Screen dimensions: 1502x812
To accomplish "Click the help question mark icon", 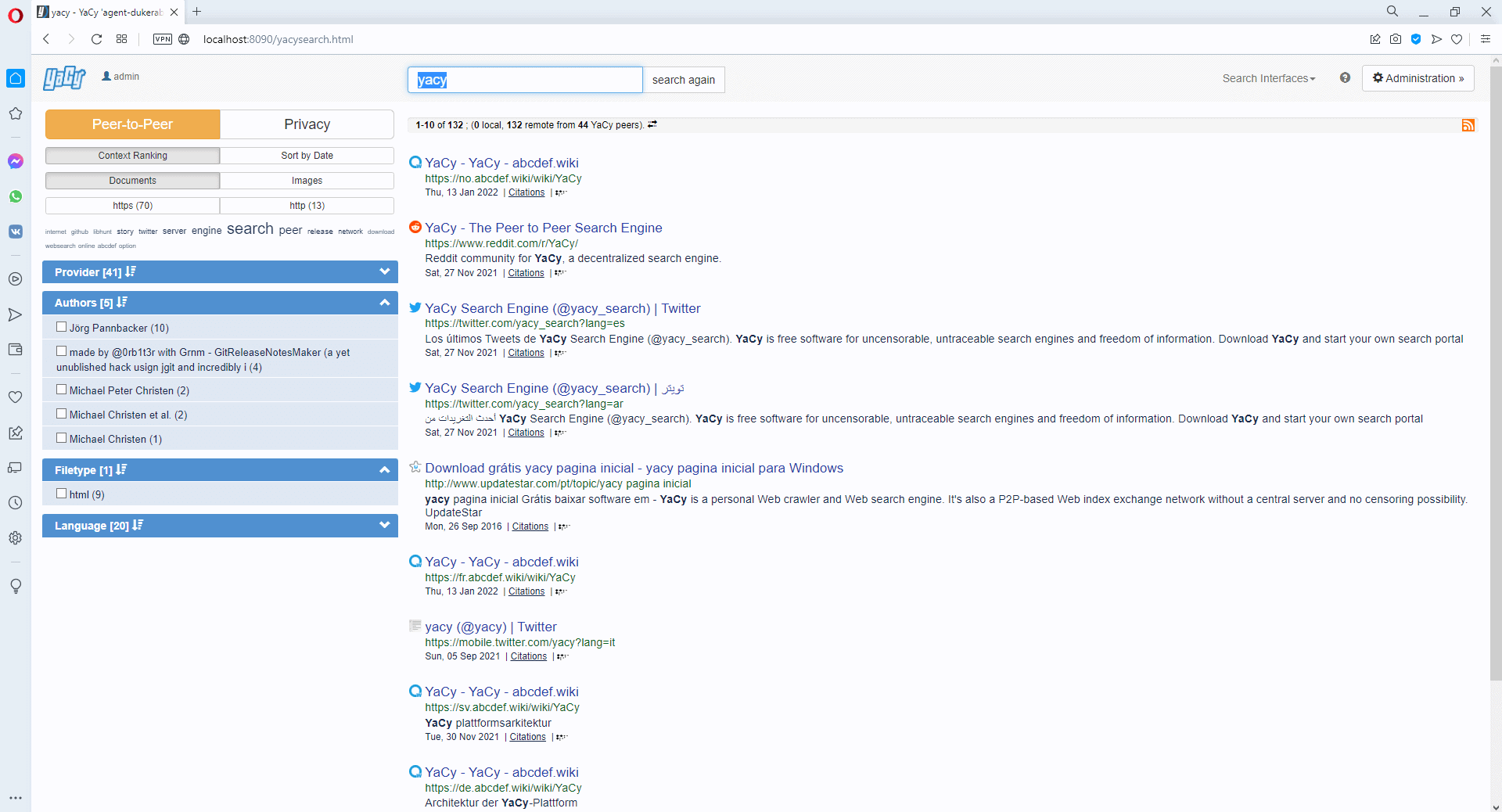I will [1345, 78].
